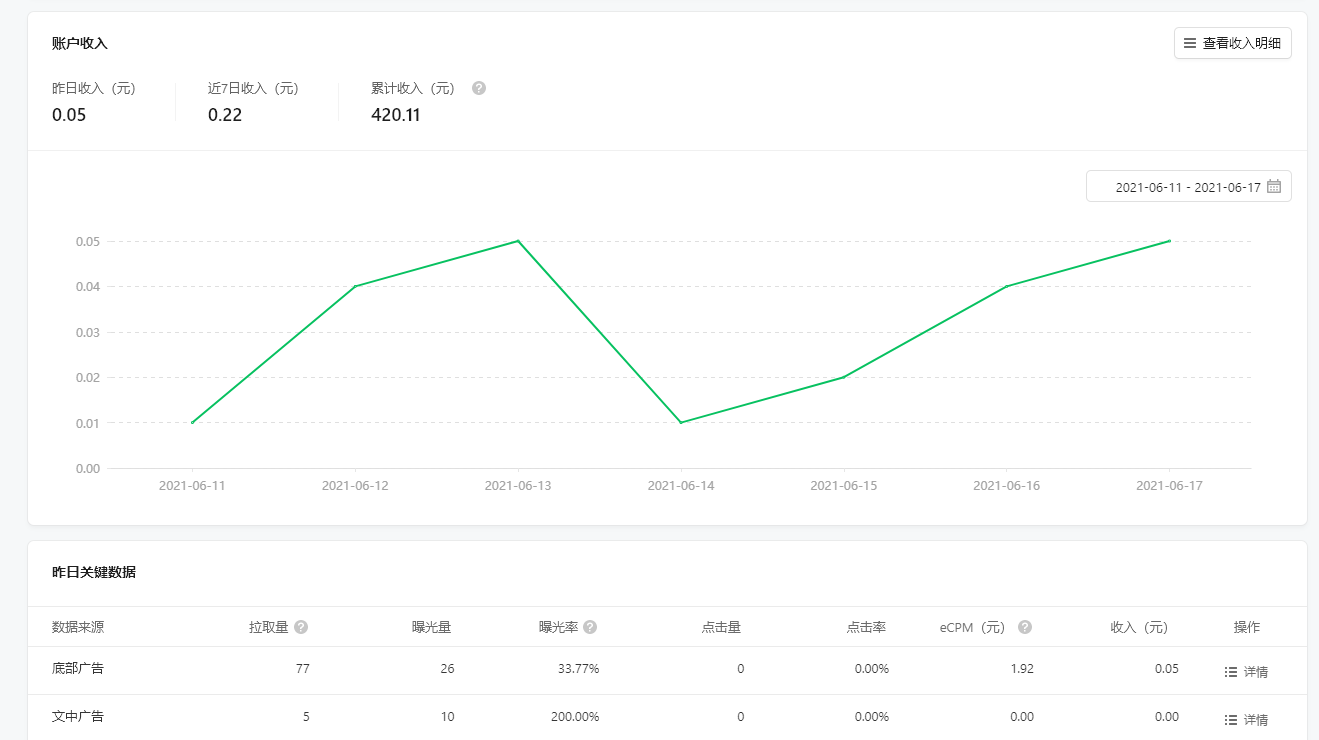
Task: Select the chart point for 2021-06-11
Action: tap(192, 423)
